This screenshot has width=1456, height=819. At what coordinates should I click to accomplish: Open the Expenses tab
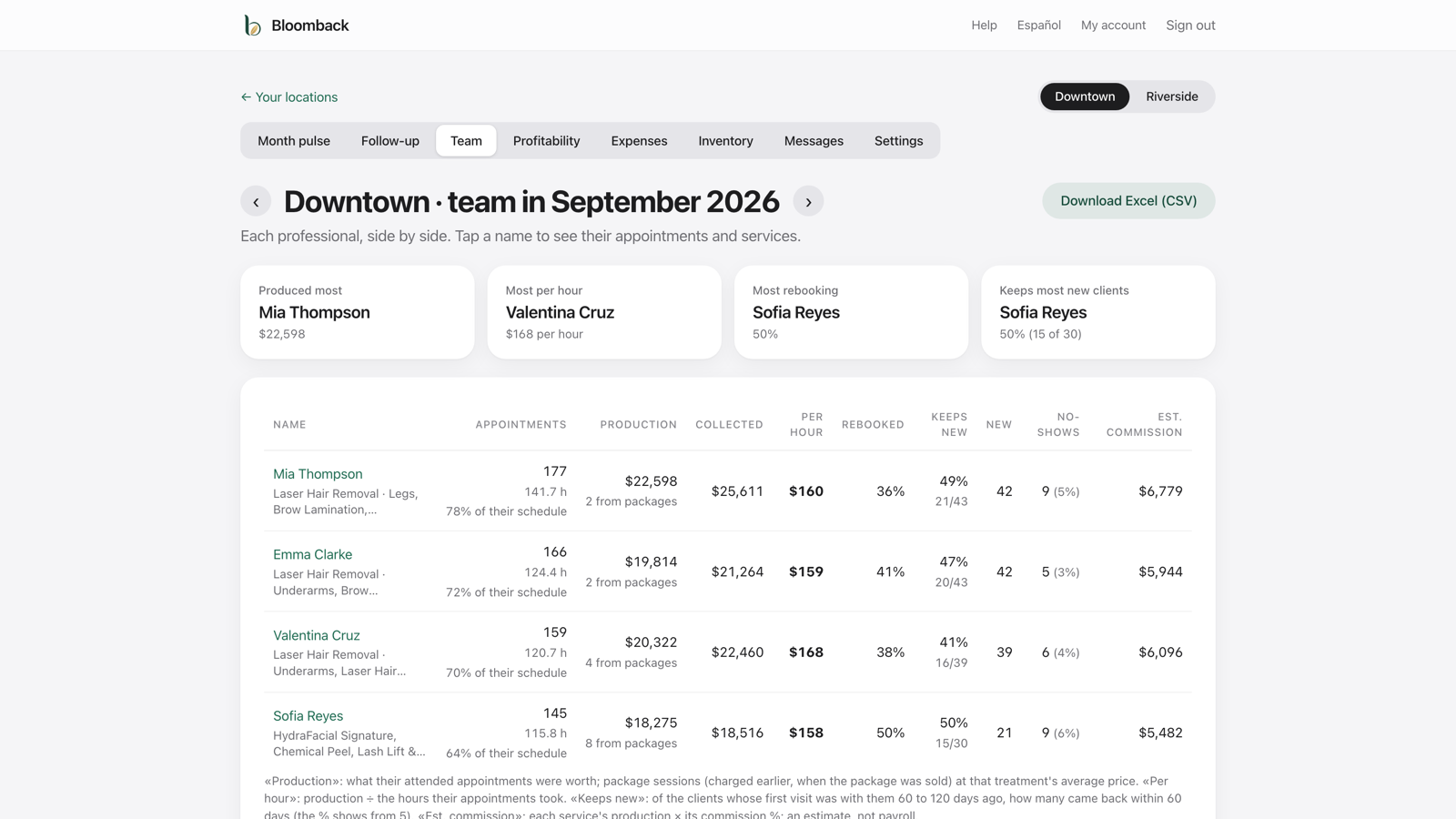639,141
